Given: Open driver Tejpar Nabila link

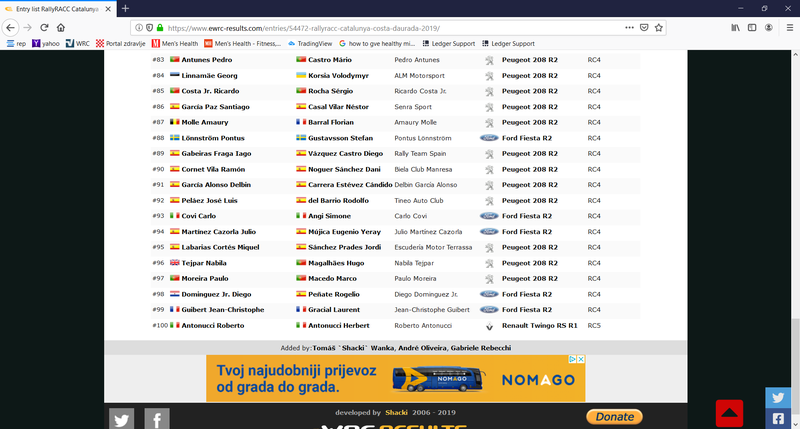Looking at the screenshot, I should point(204,263).
